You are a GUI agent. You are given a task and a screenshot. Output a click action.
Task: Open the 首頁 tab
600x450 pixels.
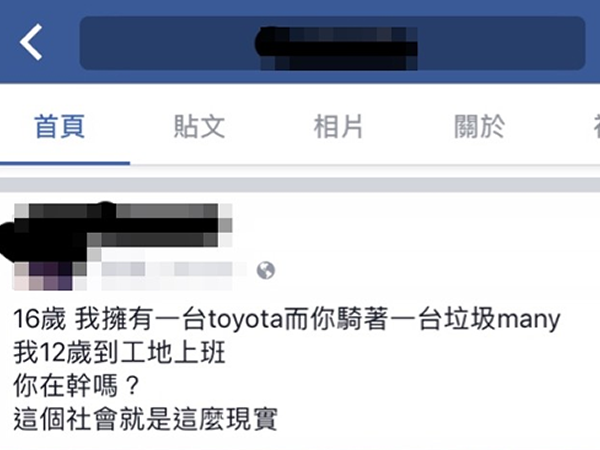tap(60, 127)
